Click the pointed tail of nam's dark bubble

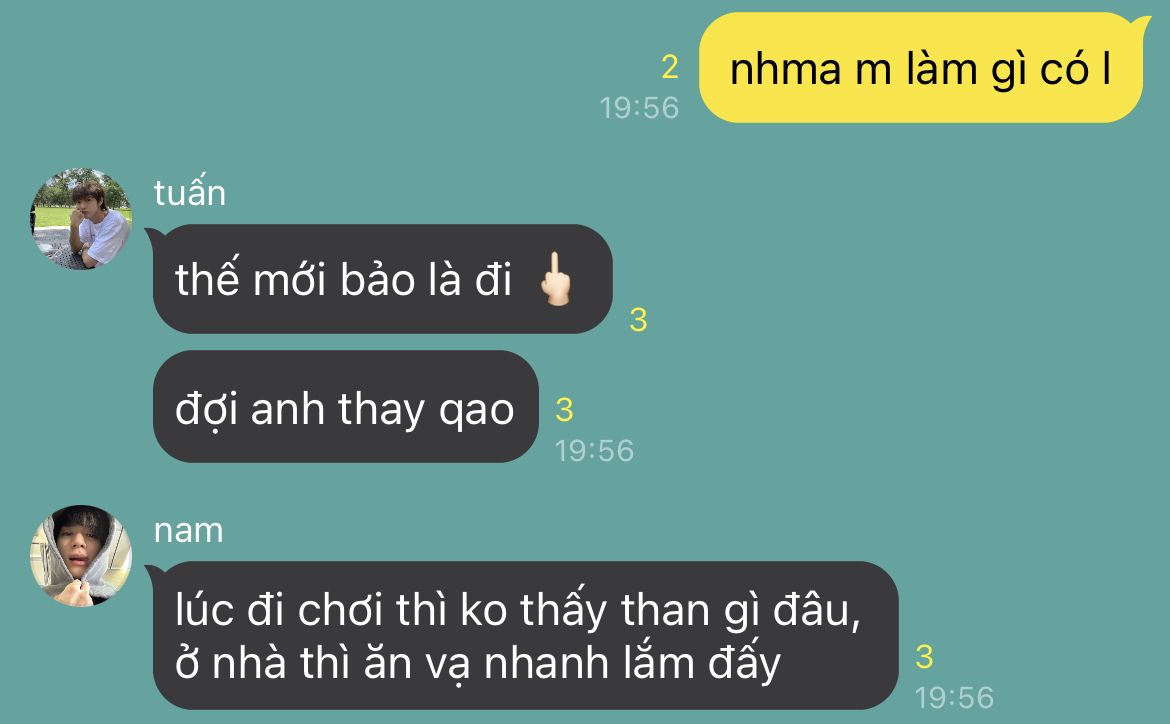153,573
